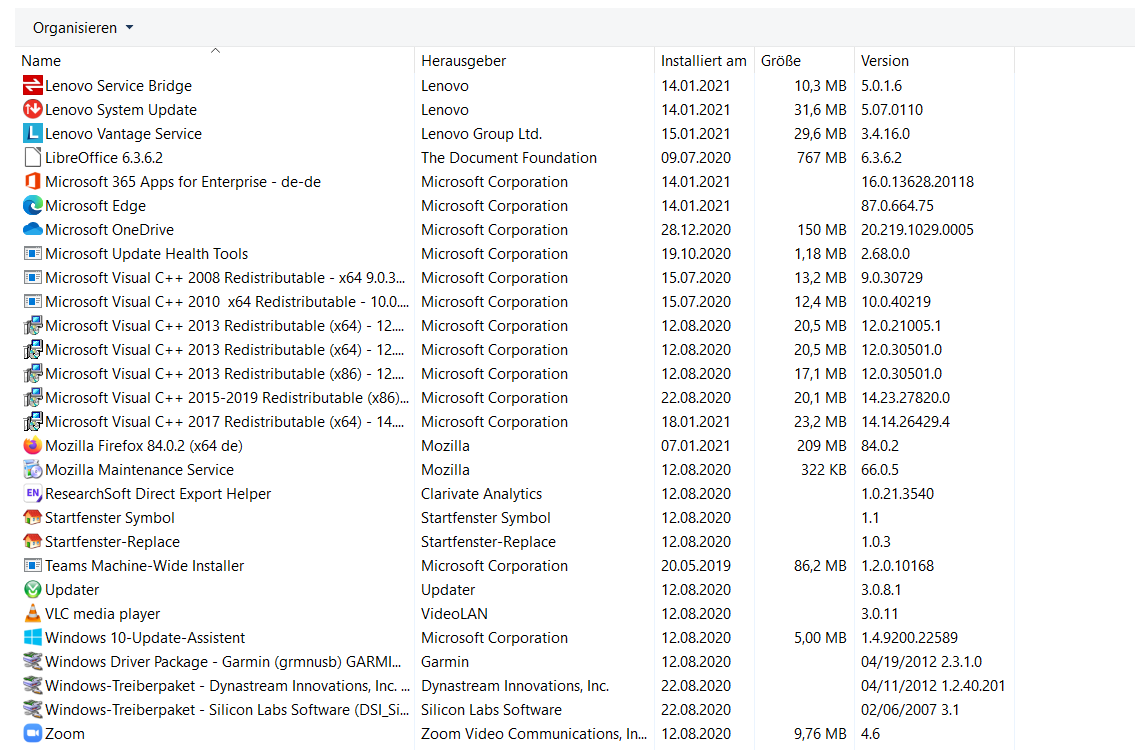1135x750 pixels.
Task: Click version 87.0.664.75 cell
Action: coord(897,206)
